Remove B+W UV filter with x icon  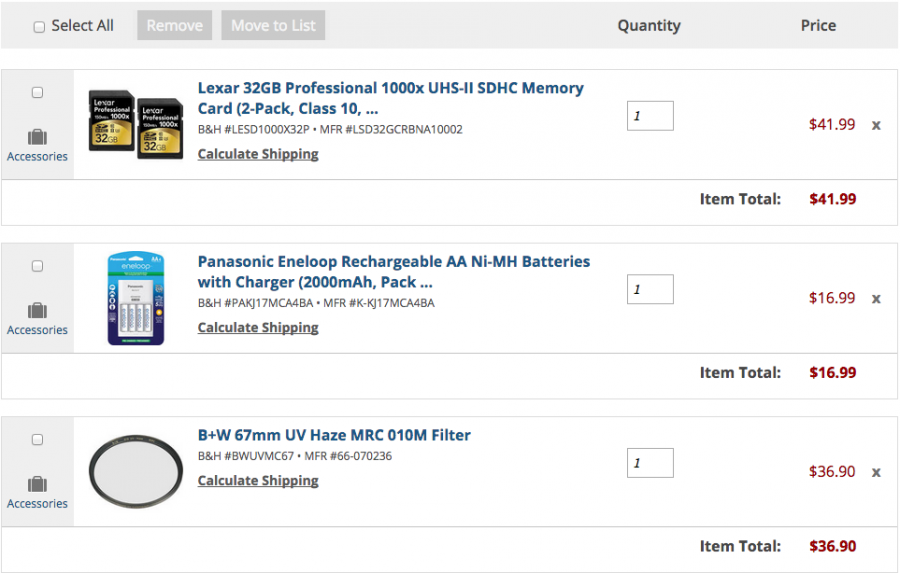876,472
